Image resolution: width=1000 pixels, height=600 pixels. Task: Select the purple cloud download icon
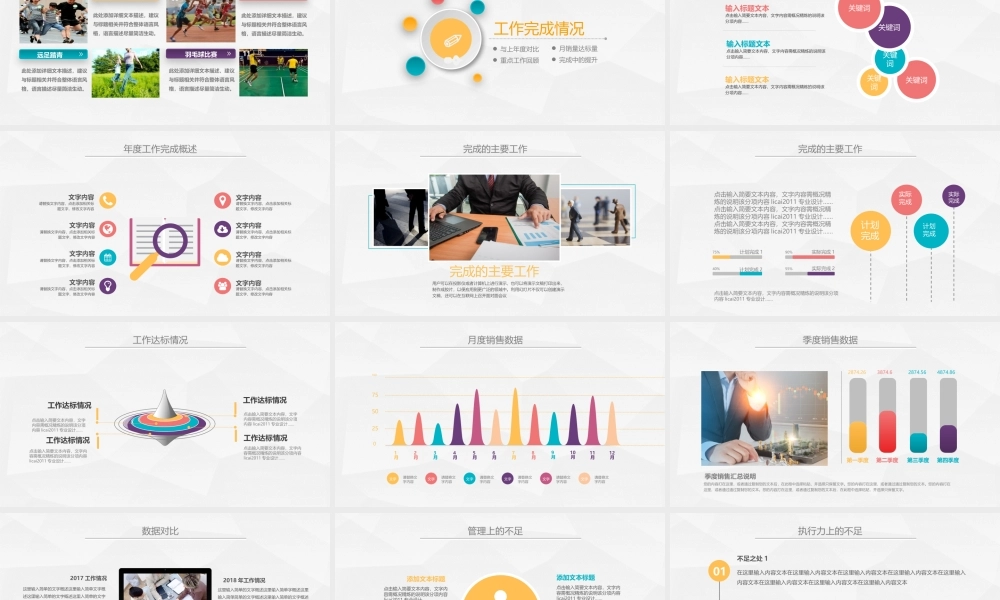pyautogui.click(x=222, y=228)
